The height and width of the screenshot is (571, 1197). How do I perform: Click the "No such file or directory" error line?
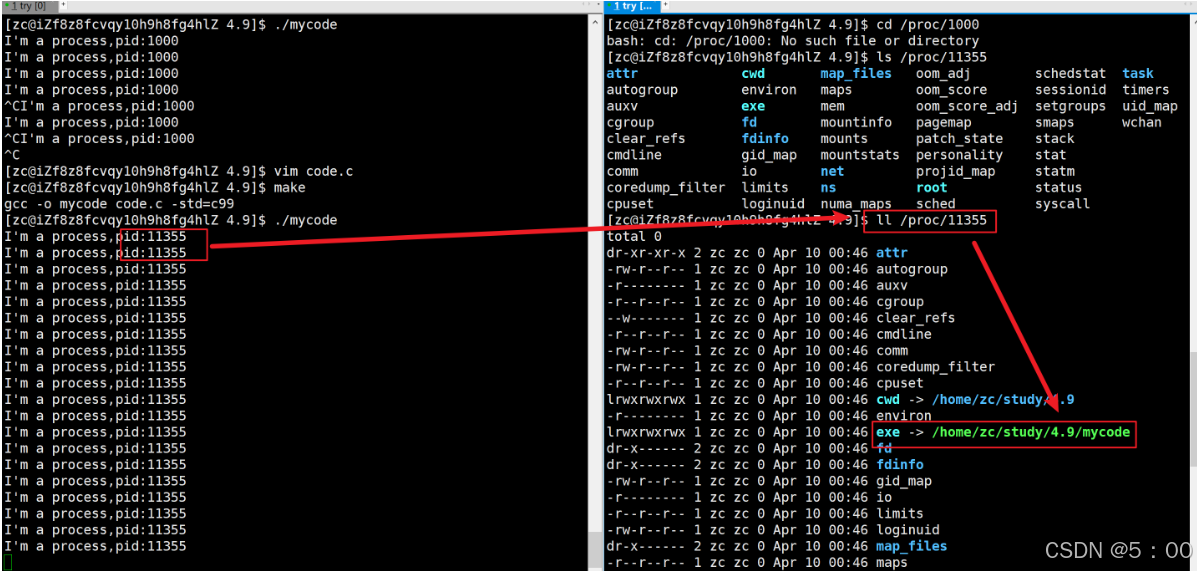(793, 40)
